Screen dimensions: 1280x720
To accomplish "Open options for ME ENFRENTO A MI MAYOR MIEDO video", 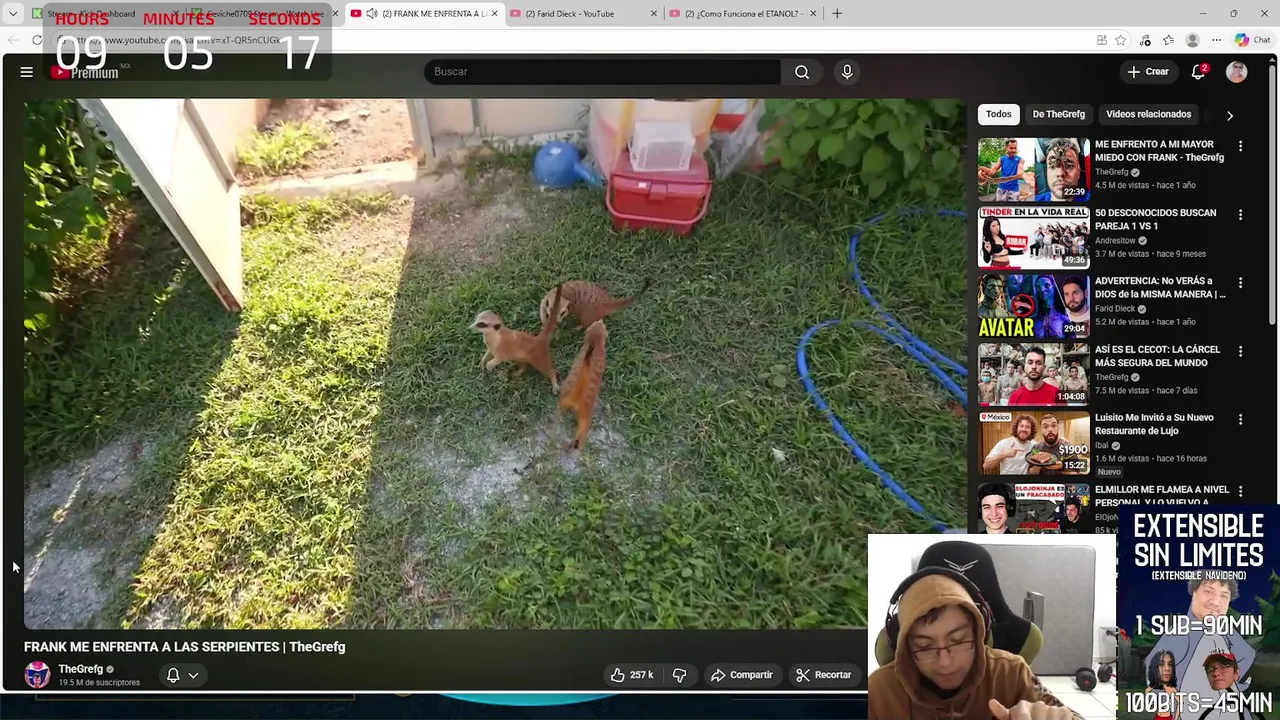I will [x=1240, y=146].
